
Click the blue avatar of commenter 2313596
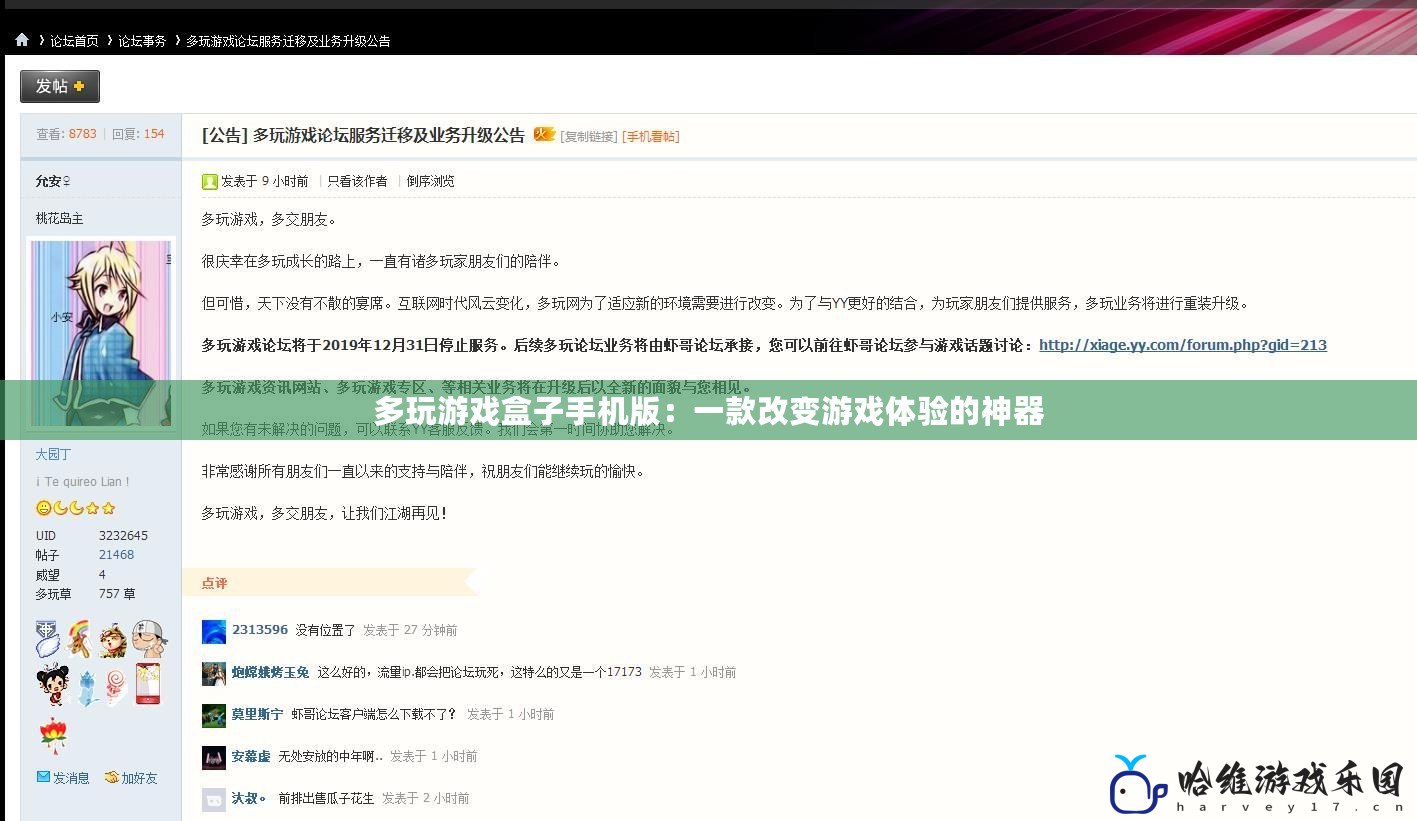214,631
